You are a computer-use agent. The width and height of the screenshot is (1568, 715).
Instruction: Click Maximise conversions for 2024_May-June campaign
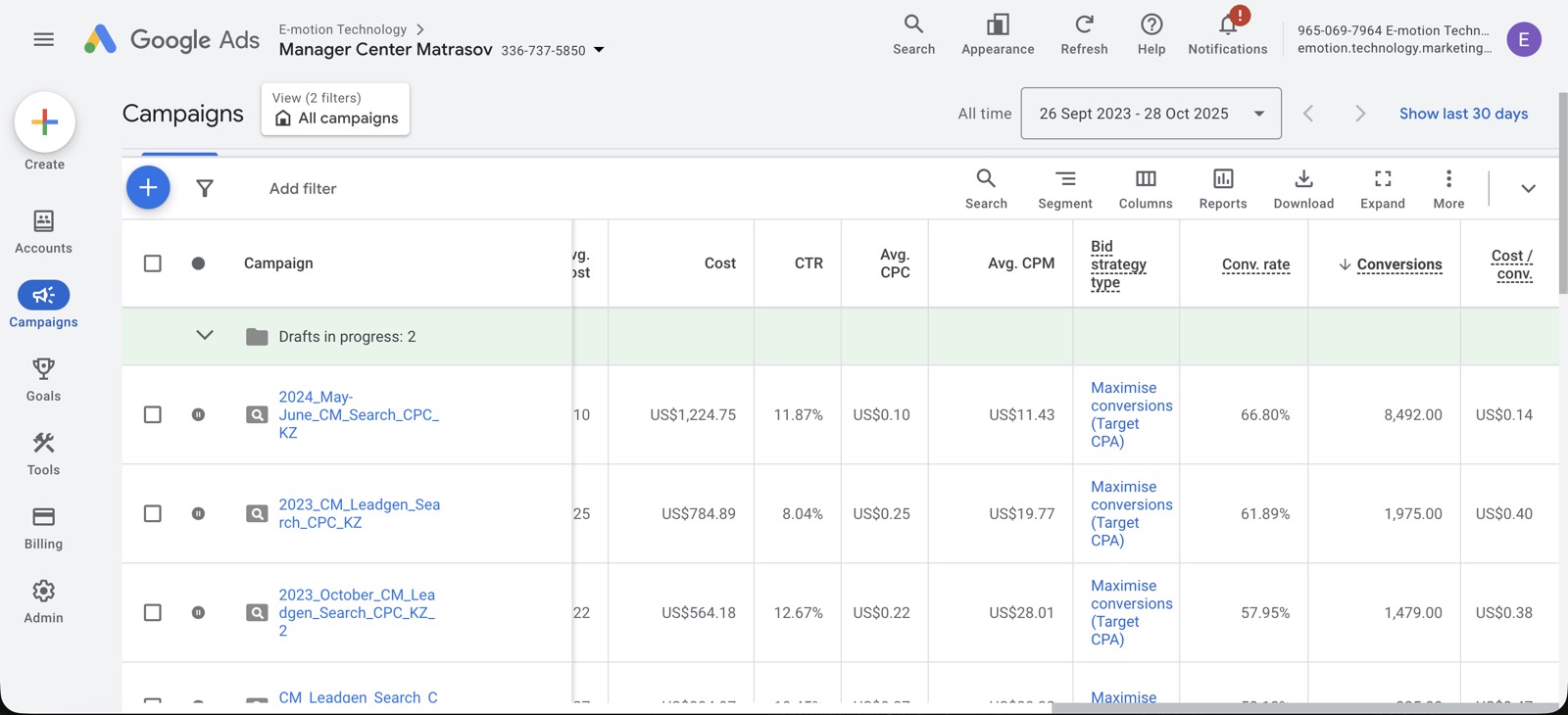(1131, 414)
